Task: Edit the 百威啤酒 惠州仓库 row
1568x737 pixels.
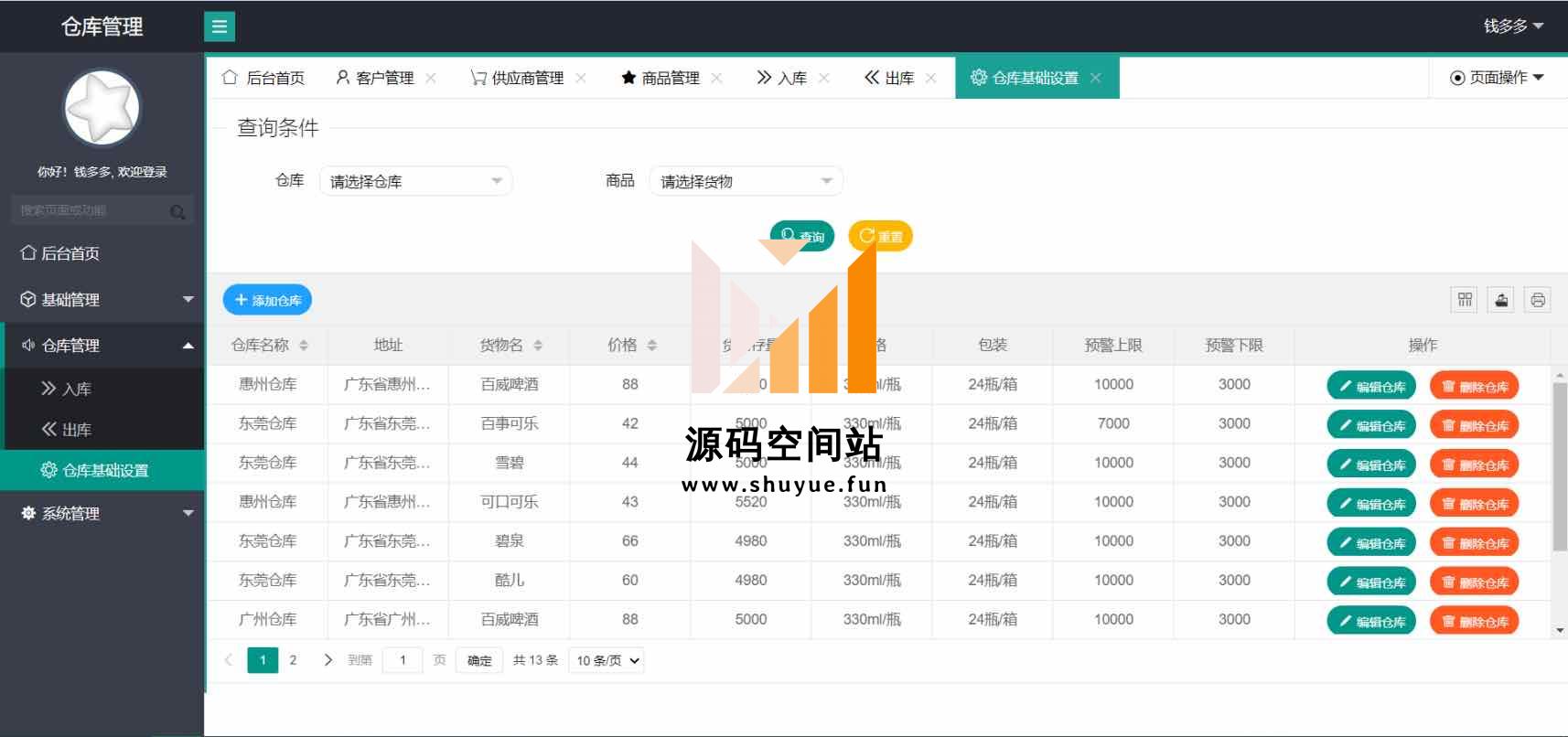Action: point(1371,386)
